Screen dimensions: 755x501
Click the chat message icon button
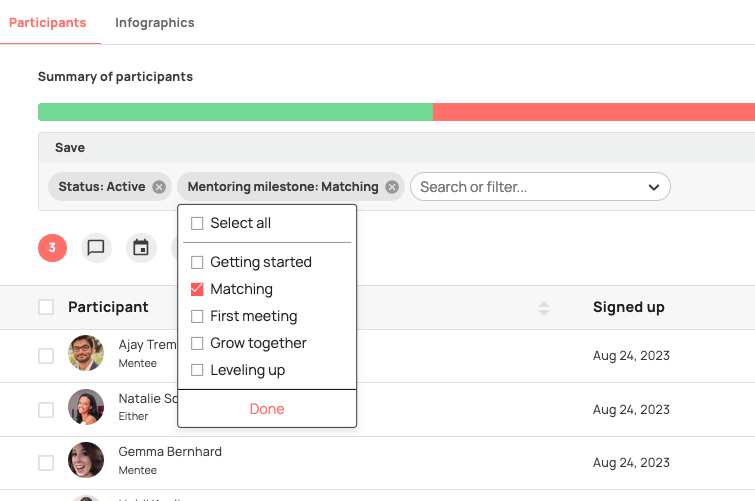click(96, 247)
